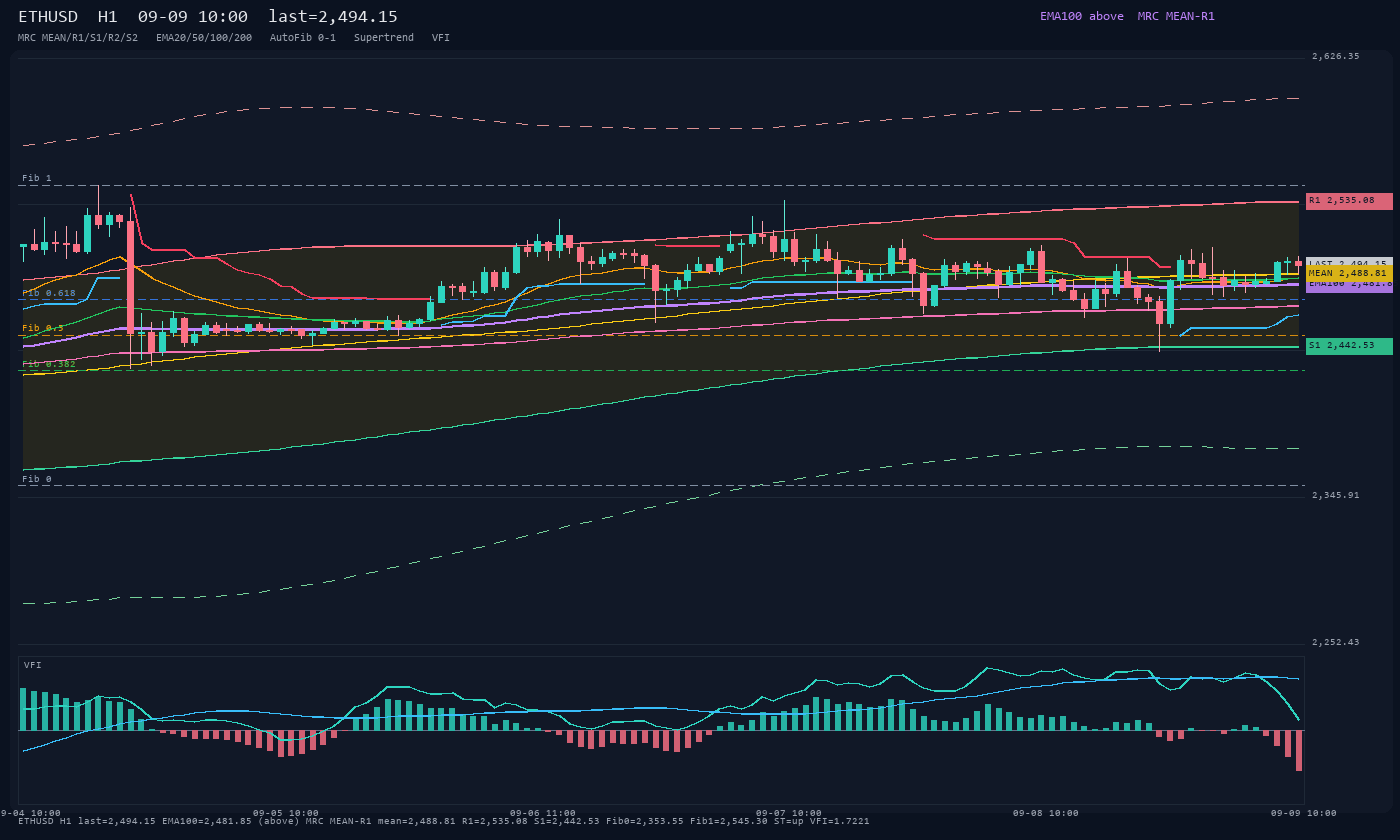Select the AutoFib 0-1 legend entry
The image size is (1400, 840).
coord(303,37)
